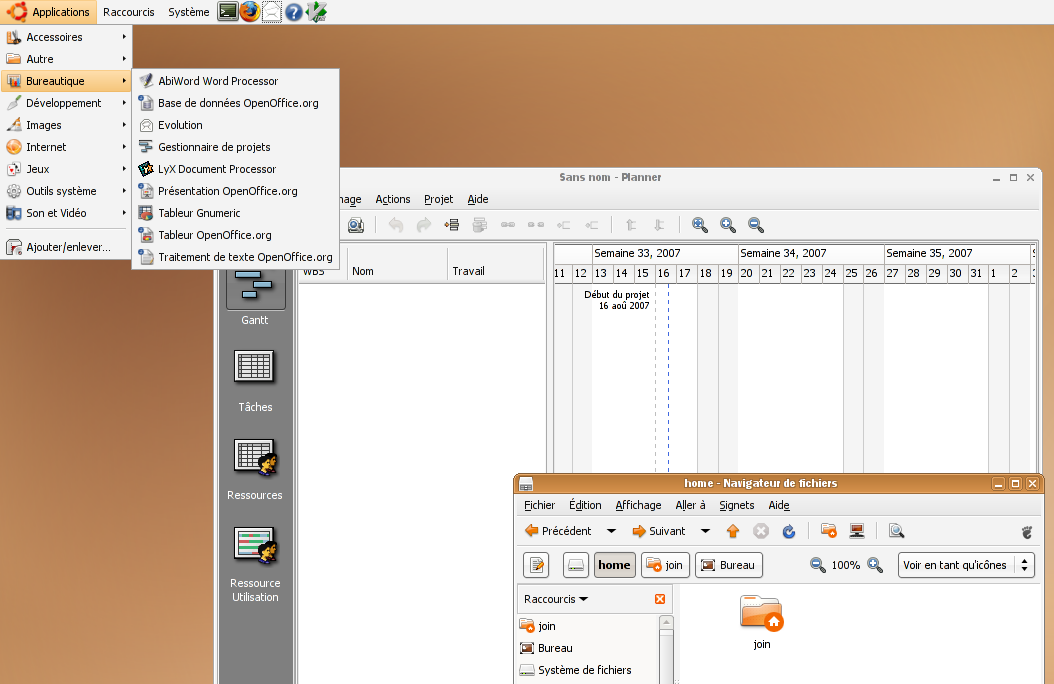Expand the Accessoires submenu

point(67,37)
